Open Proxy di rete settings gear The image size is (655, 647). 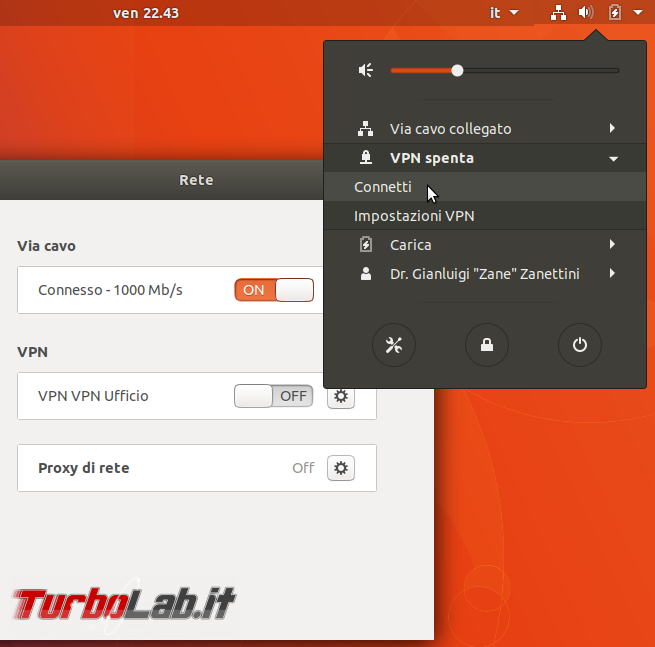(x=341, y=468)
